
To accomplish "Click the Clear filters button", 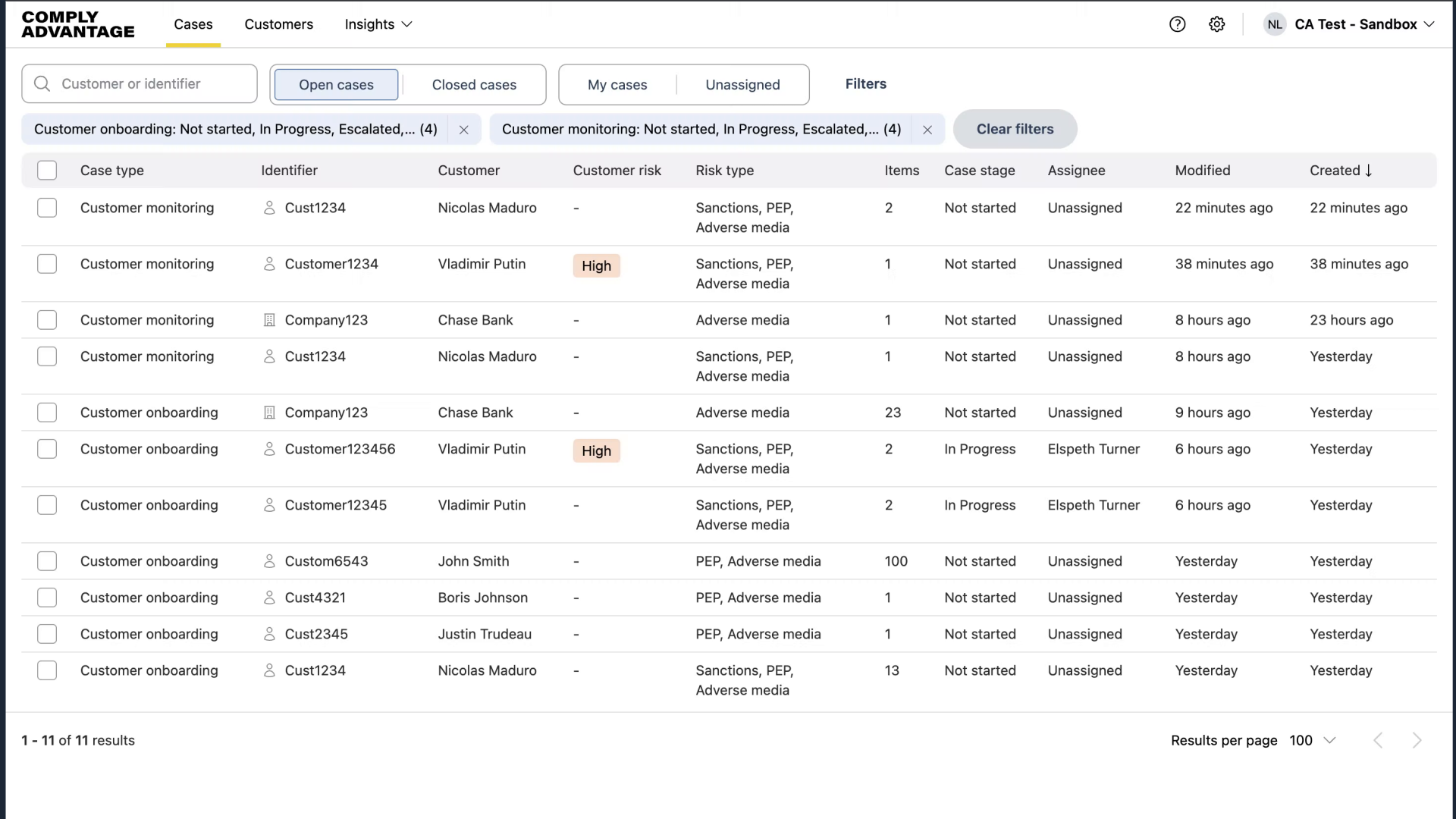I will pyautogui.click(x=1015, y=129).
